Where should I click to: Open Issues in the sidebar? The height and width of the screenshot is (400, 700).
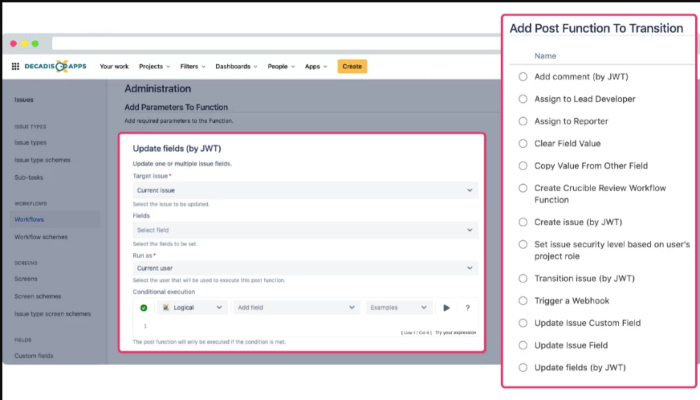[24, 100]
